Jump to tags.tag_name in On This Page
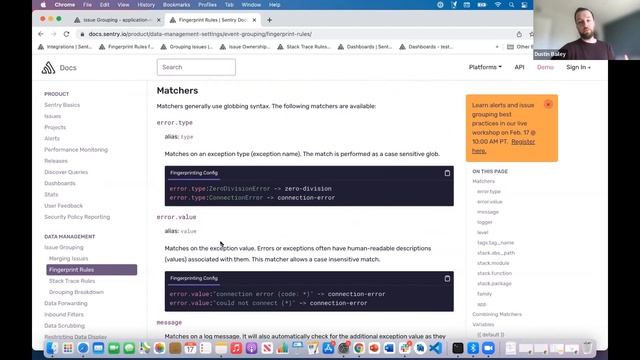This screenshot has height=360, width=640. 496,243
